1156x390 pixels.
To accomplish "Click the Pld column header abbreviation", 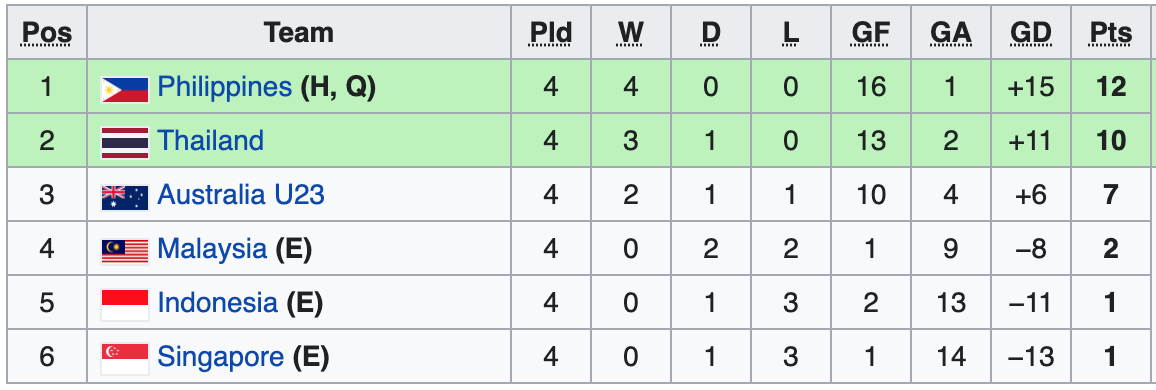I will click(551, 33).
